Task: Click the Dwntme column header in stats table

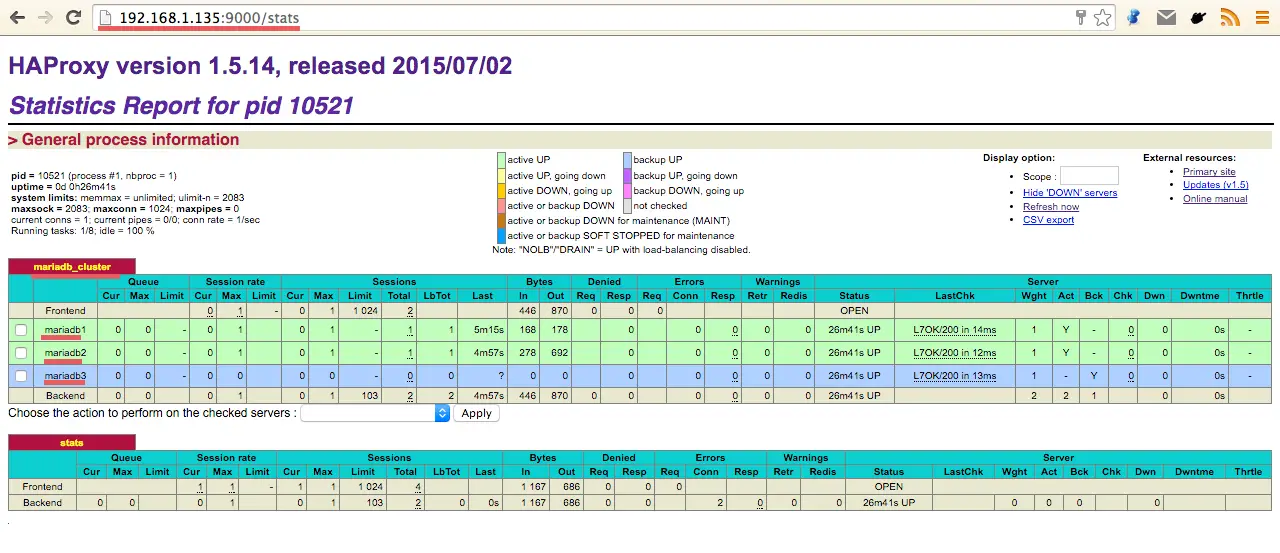Action: [1195, 472]
